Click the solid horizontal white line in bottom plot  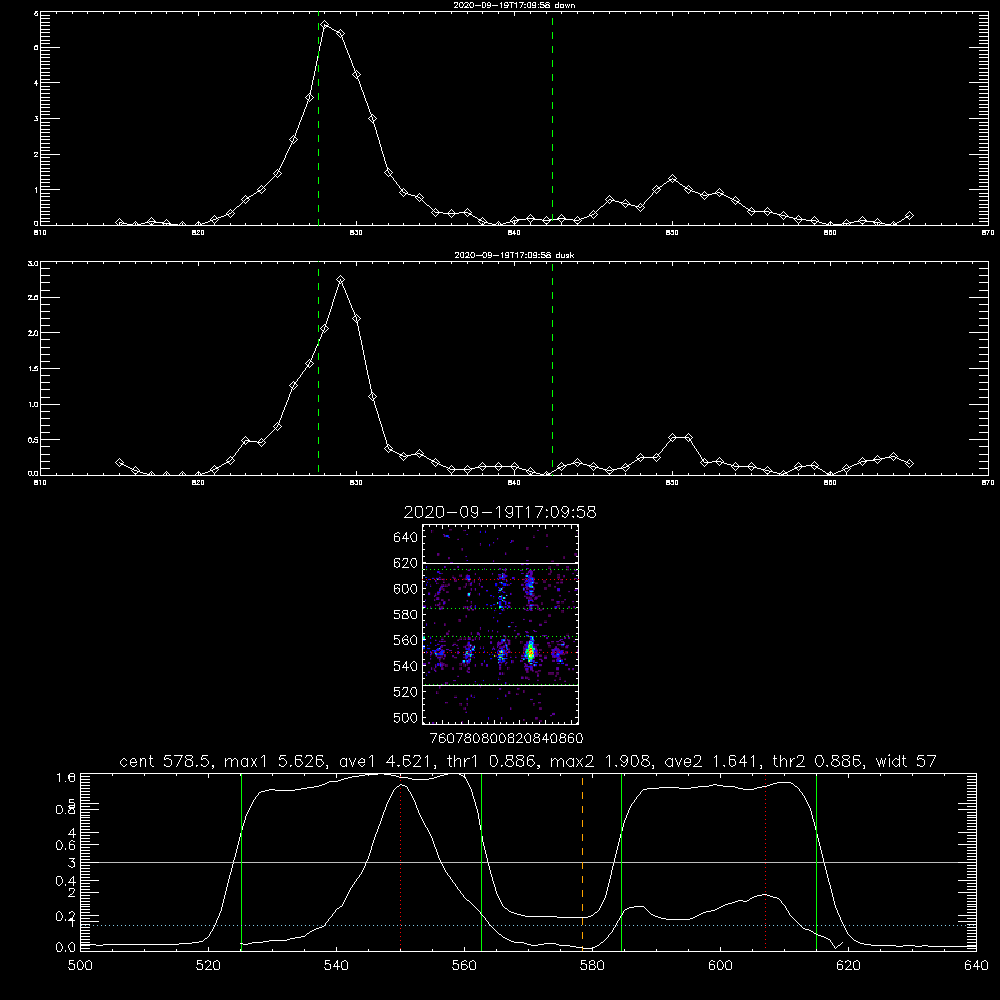528,862
